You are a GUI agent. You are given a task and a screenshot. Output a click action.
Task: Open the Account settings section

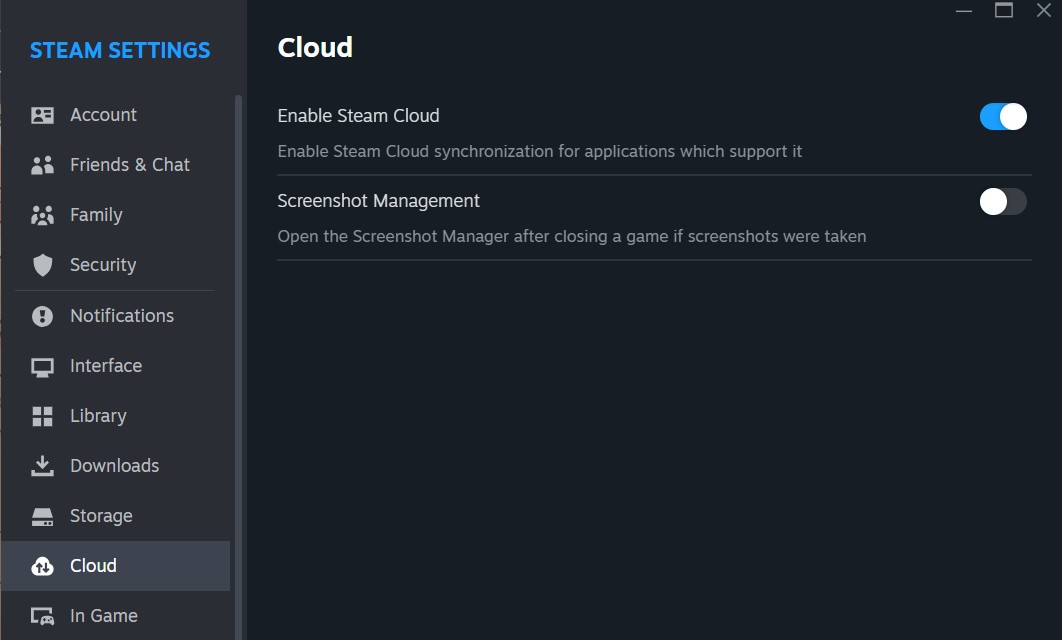[x=103, y=115]
